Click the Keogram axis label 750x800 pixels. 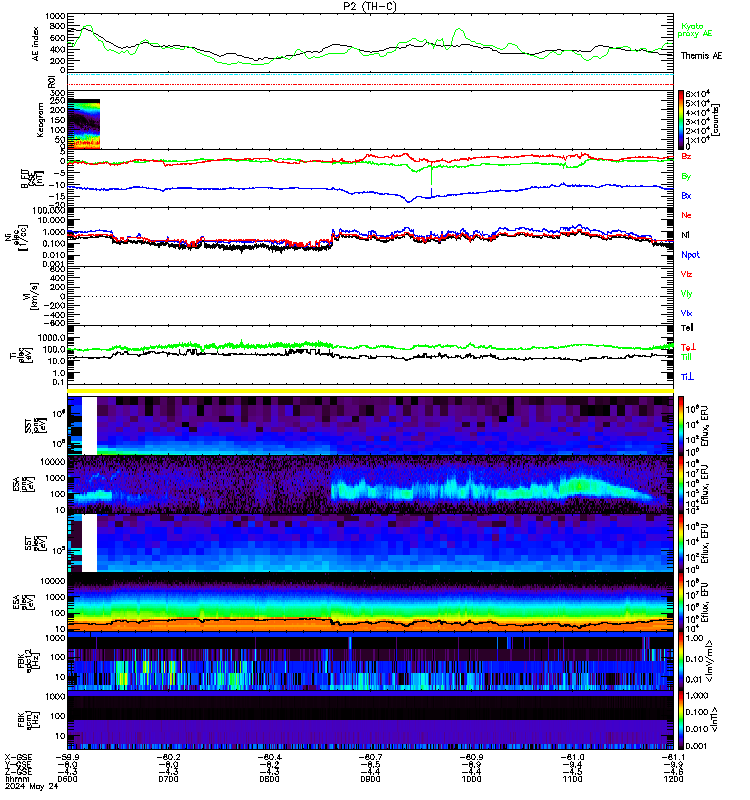[39, 120]
